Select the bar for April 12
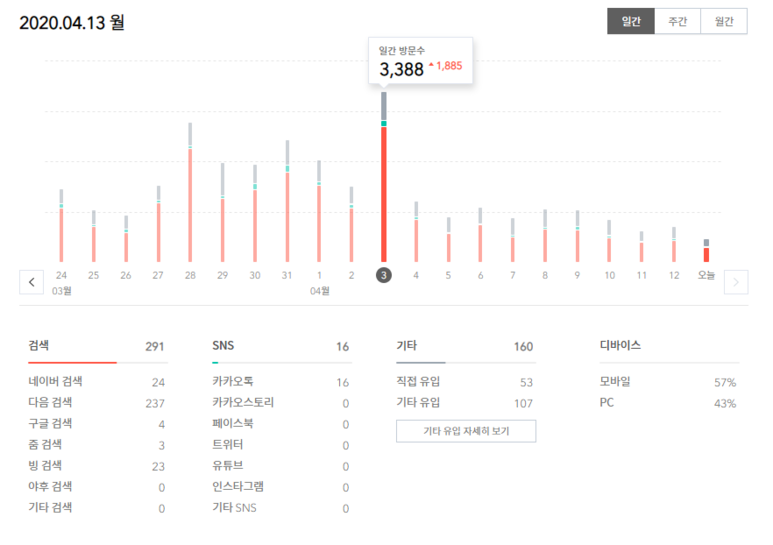This screenshot has width=773, height=545. coord(674,244)
